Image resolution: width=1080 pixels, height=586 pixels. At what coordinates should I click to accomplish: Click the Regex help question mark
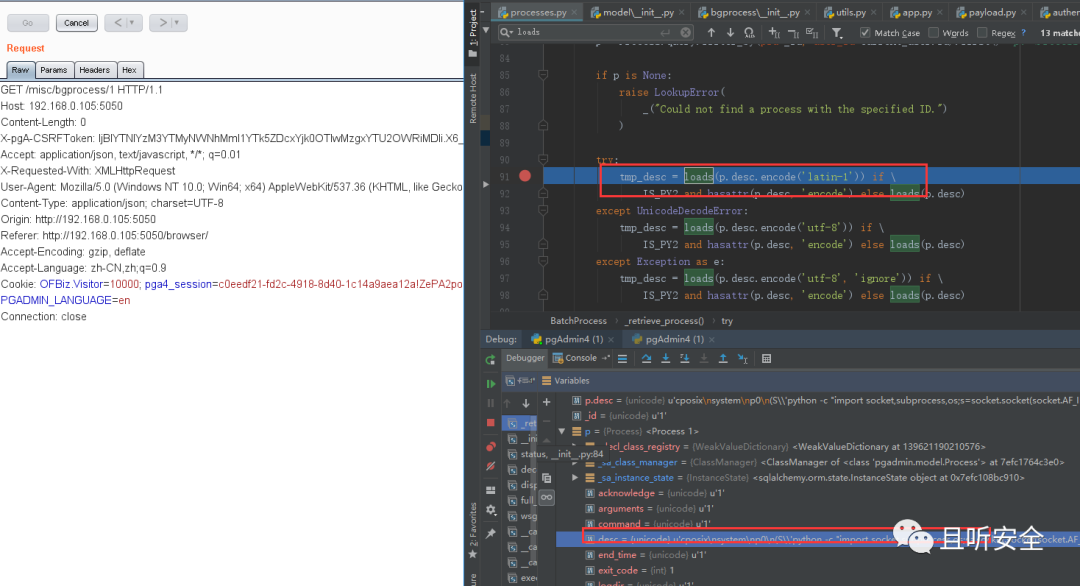click(1024, 32)
